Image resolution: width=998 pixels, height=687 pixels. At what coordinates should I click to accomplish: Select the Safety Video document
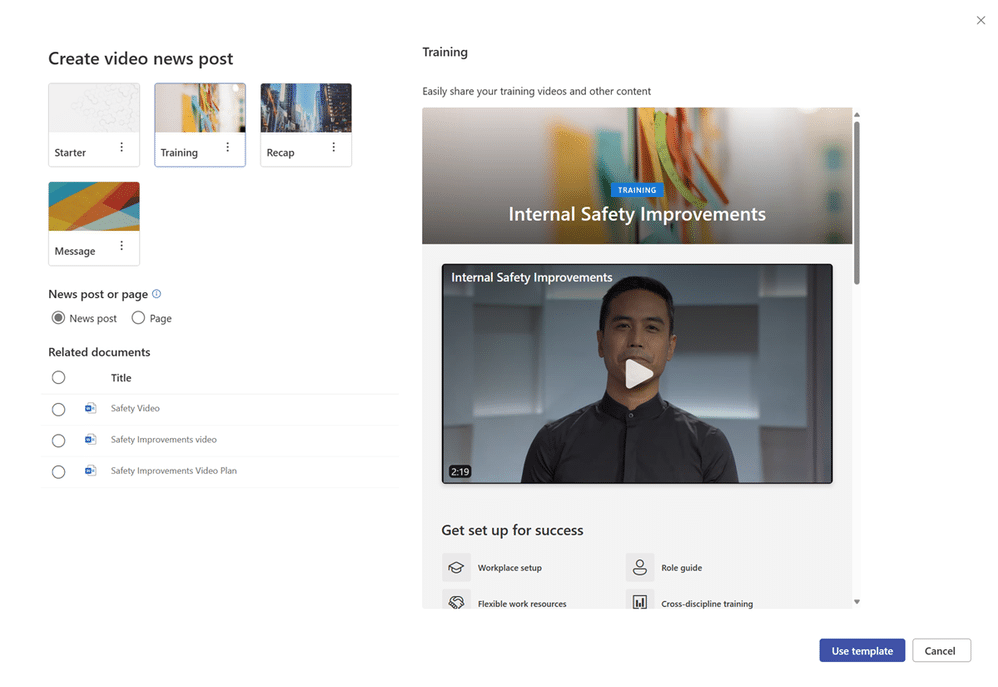click(x=58, y=409)
